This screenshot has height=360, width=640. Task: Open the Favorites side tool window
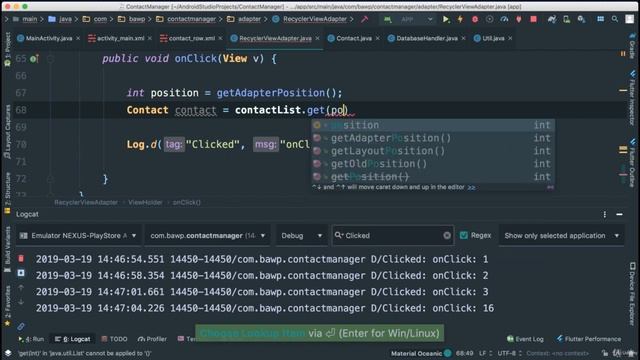coord(8,306)
